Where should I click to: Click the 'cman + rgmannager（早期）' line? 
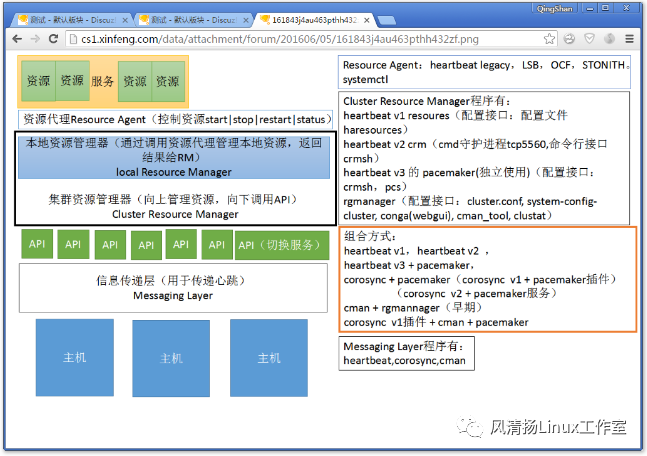413,308
